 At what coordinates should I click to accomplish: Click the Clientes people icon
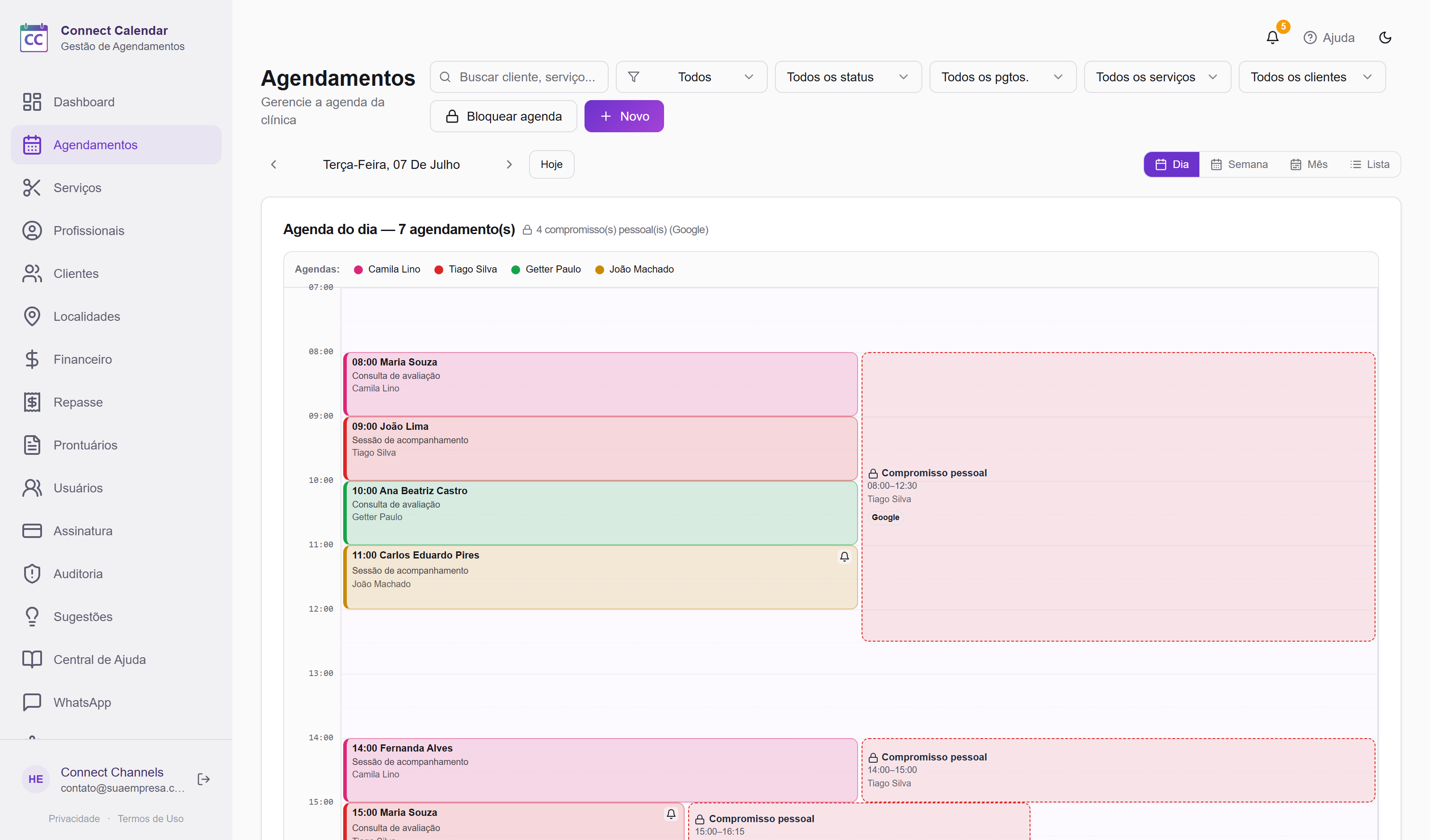click(32, 273)
